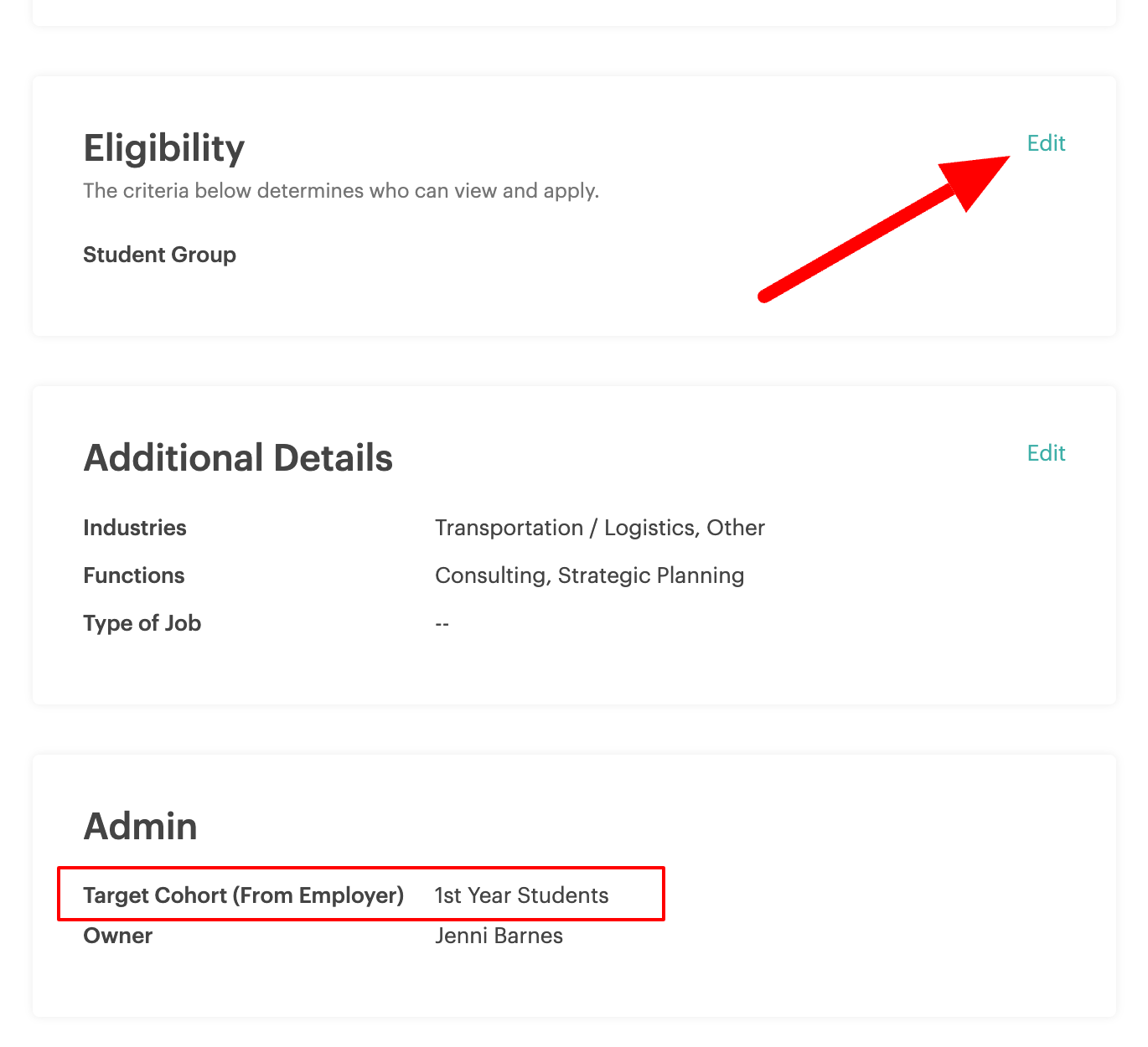Screen dimensions: 1148x1047
Task: Click the Student Group label
Action: [x=159, y=255]
